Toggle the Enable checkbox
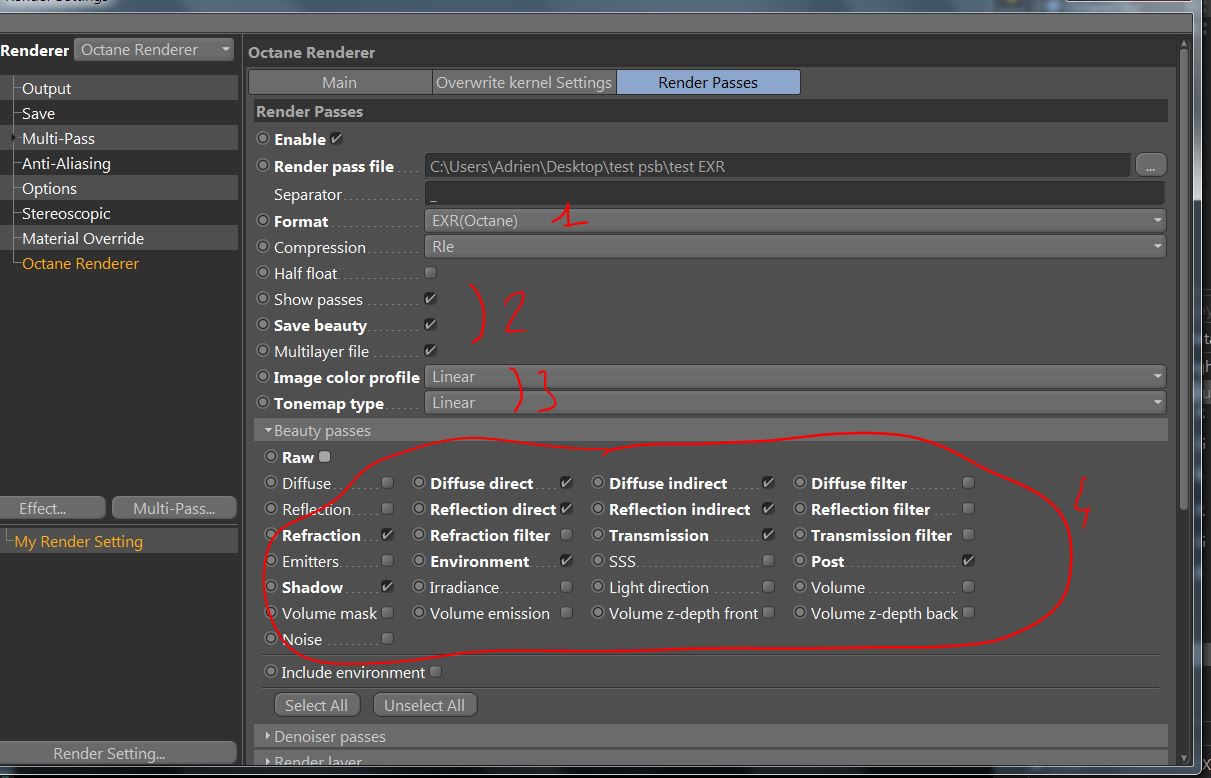The height and width of the screenshot is (778, 1211). pos(337,139)
